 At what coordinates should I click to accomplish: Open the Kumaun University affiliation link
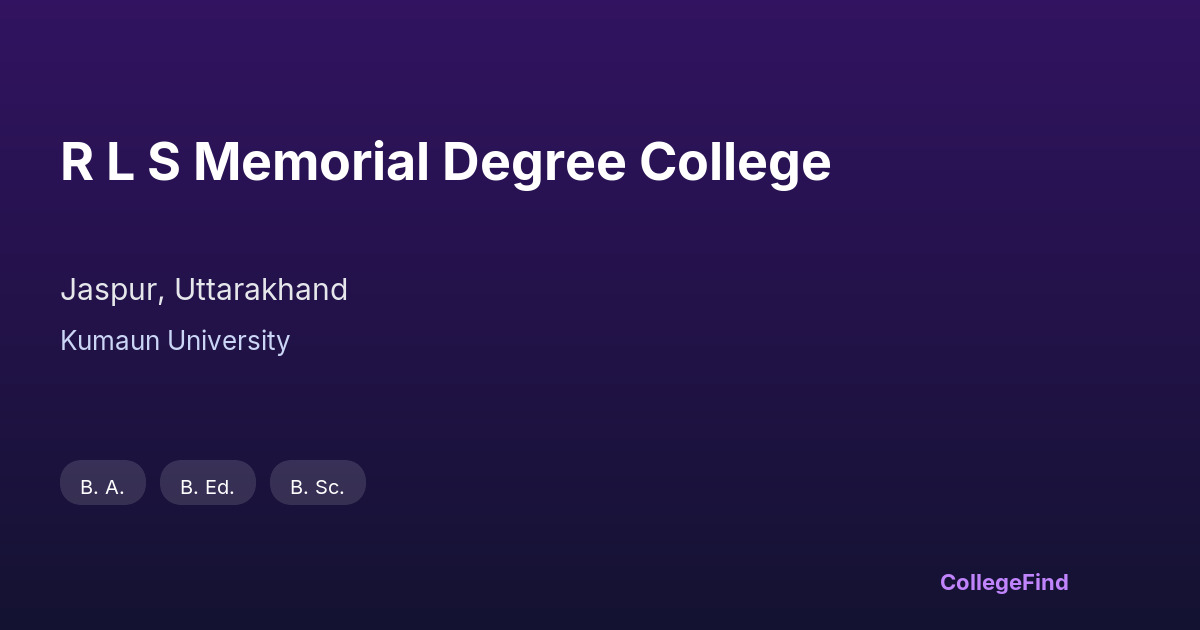(175, 340)
